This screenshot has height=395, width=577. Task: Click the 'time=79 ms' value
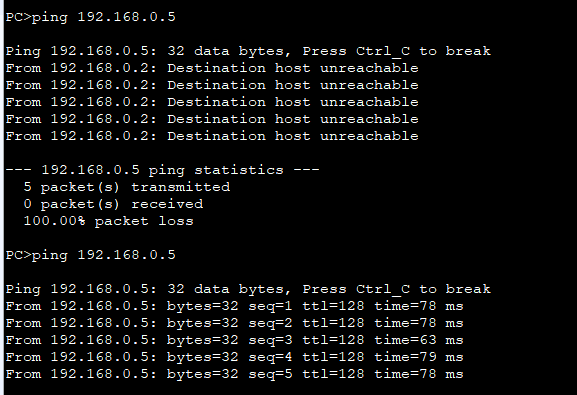point(419,357)
